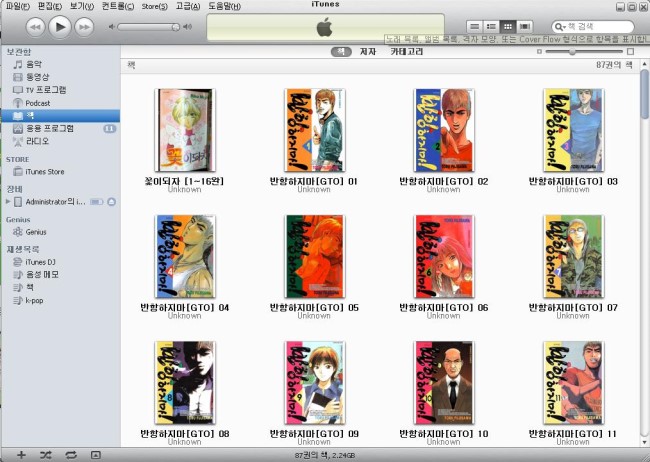Switch to Cover Flow view
This screenshot has height=462, width=650.
(x=524, y=27)
